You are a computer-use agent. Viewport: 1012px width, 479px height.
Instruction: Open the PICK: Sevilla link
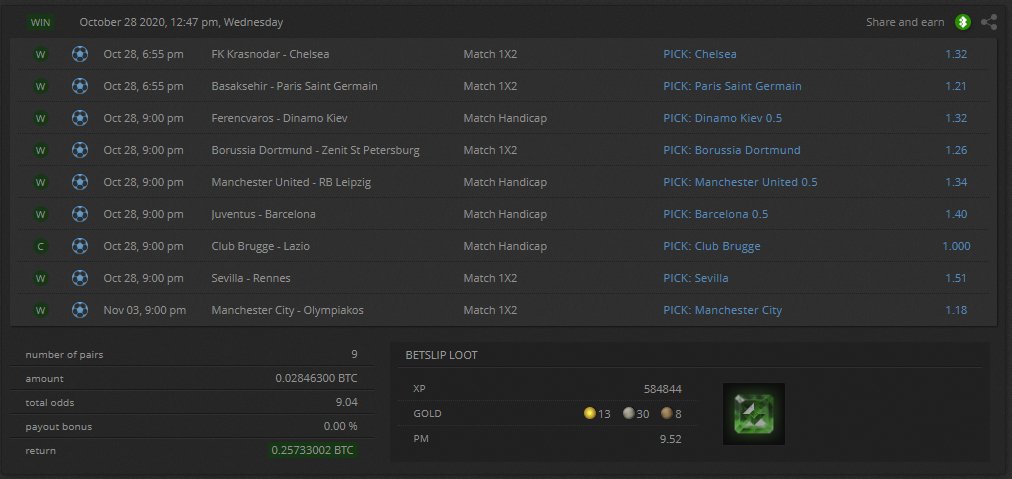[696, 278]
